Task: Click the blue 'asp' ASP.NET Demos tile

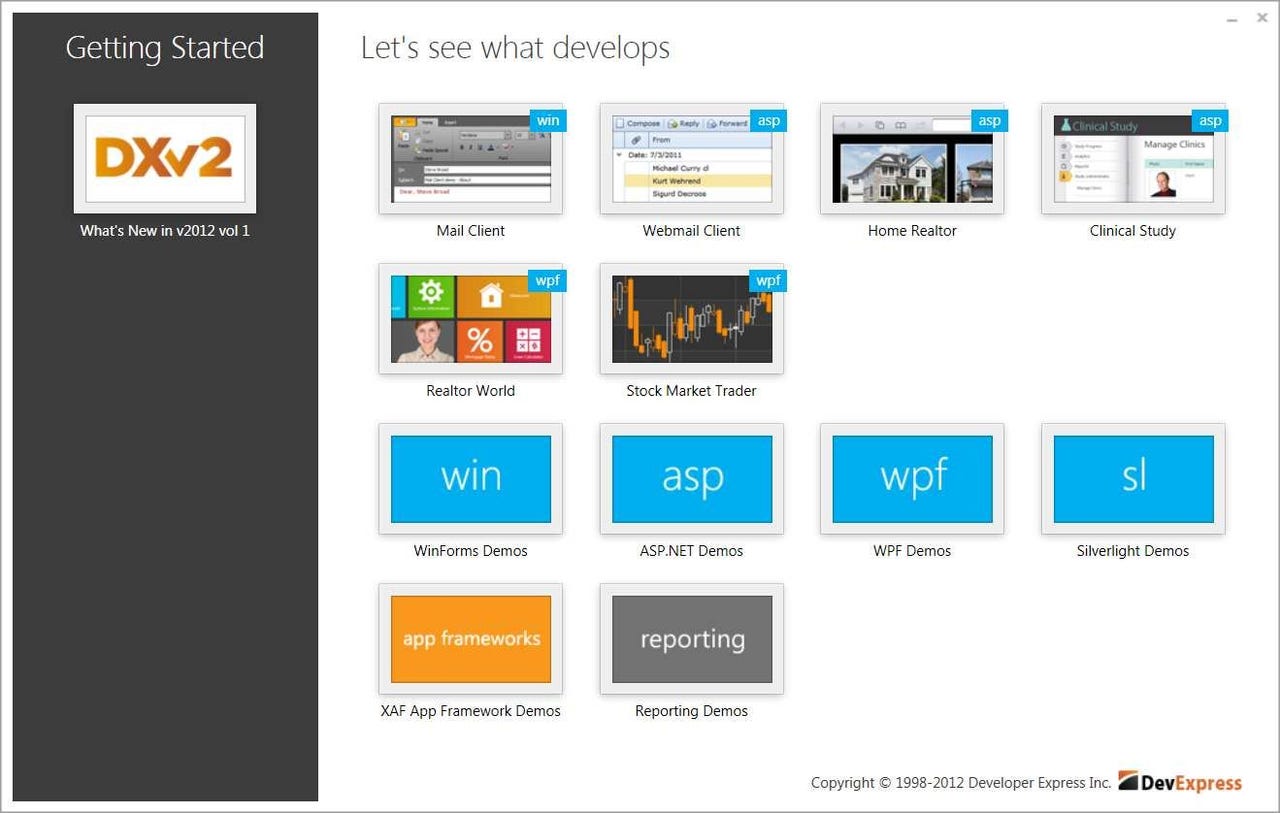Action: pos(691,479)
